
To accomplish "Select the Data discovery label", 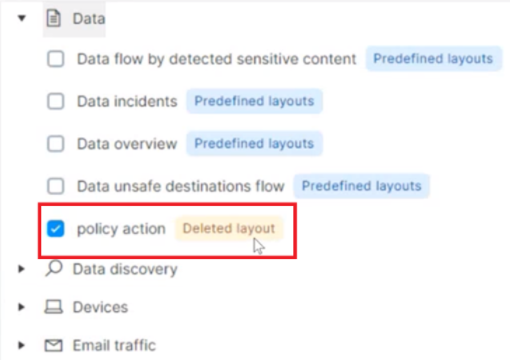I will click(x=125, y=269).
